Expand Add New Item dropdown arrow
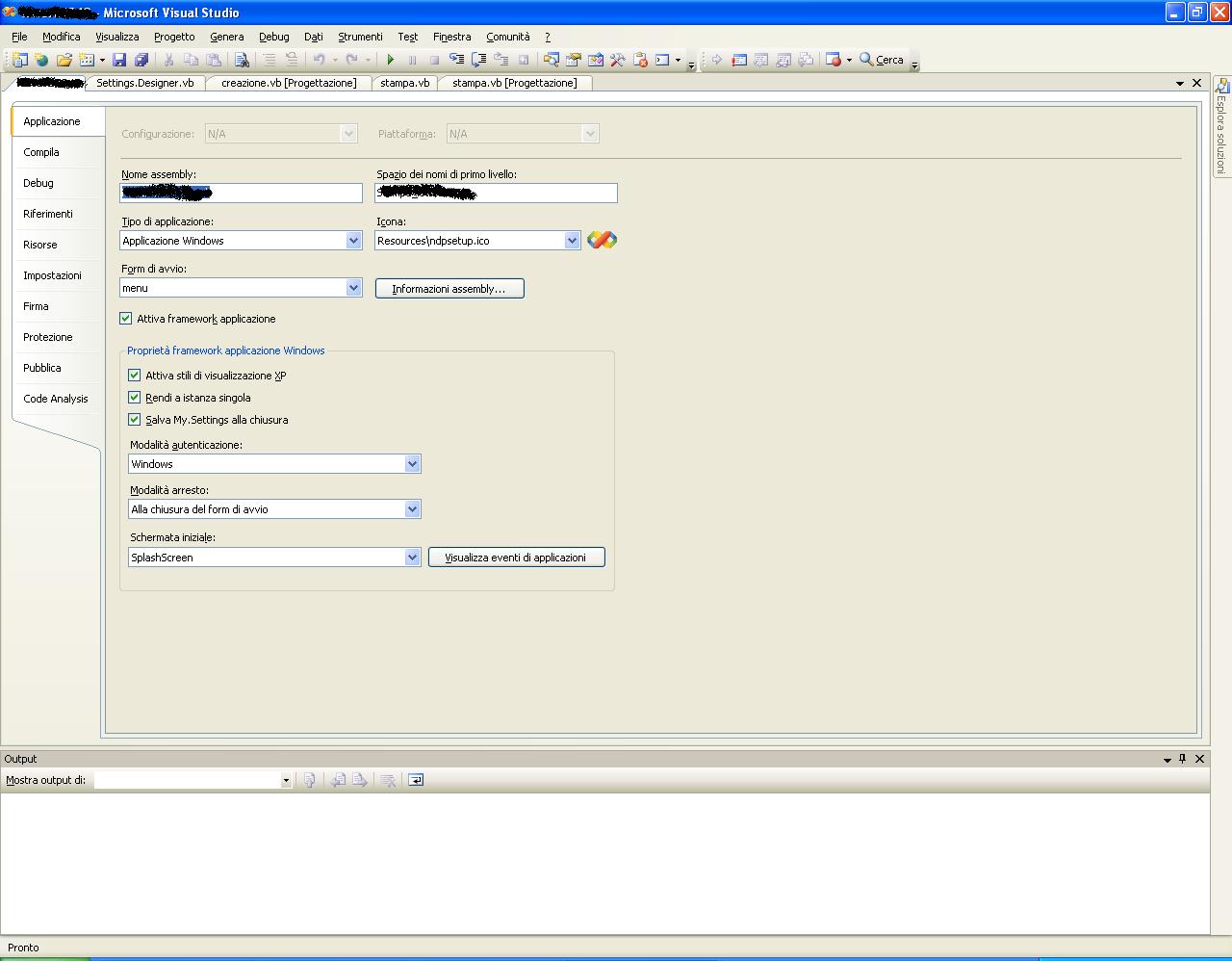 (x=102, y=60)
